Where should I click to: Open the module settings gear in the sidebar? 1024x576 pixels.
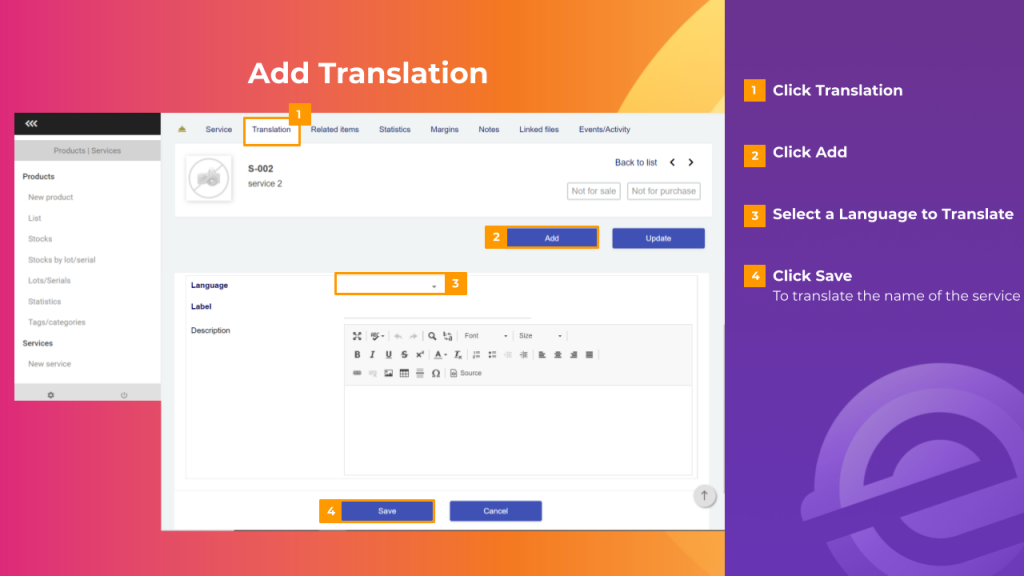click(49, 395)
